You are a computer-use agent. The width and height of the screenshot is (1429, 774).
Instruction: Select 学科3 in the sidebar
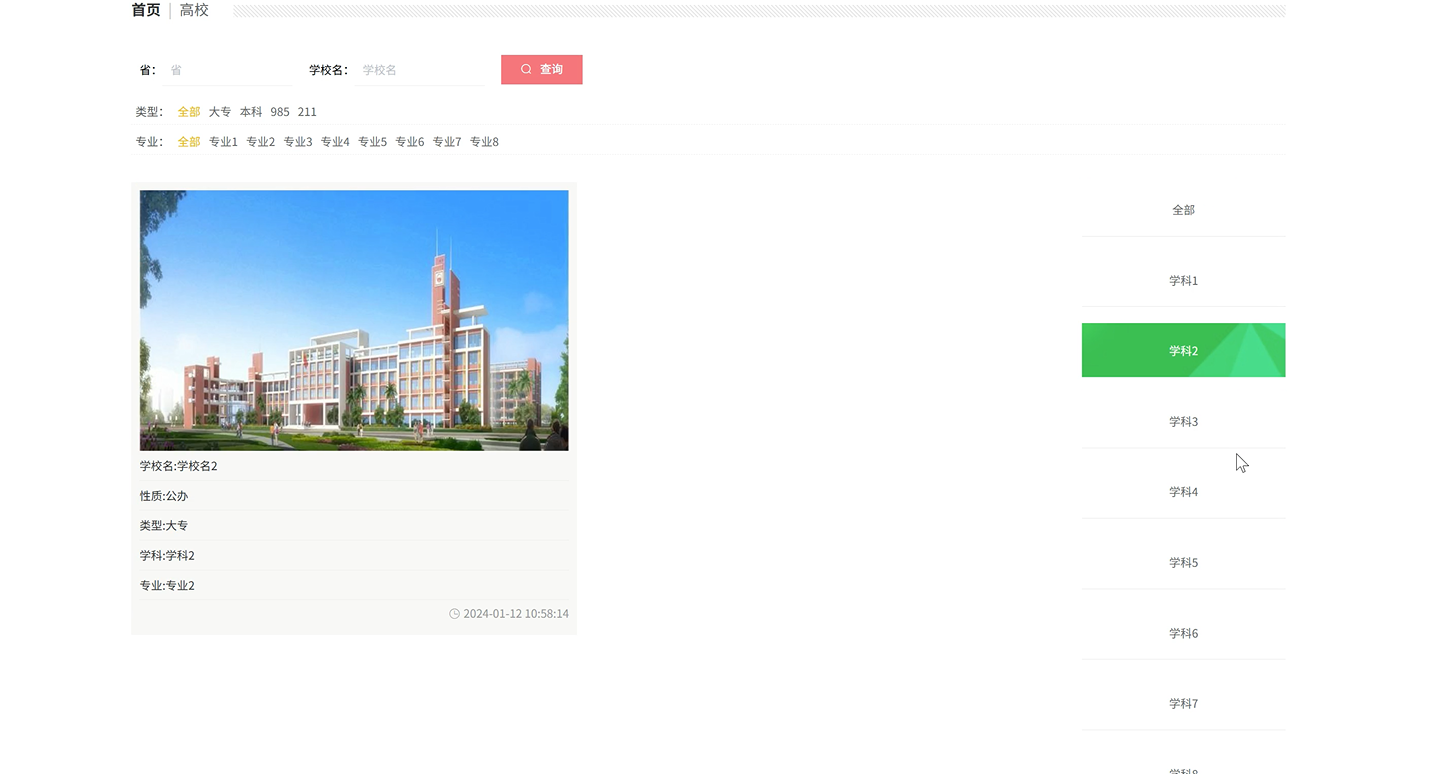(x=1183, y=422)
